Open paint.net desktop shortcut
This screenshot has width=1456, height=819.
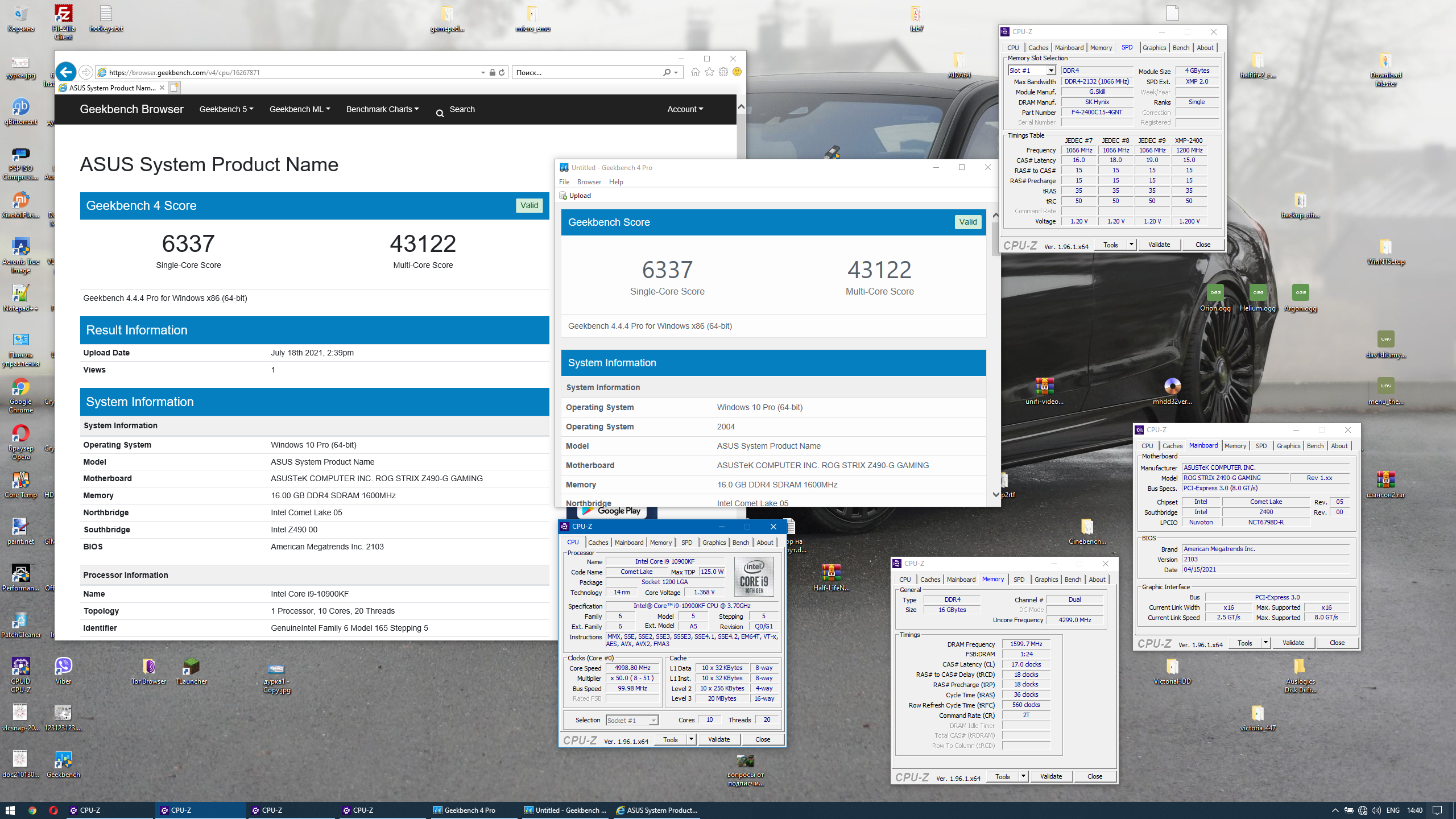pyautogui.click(x=21, y=531)
